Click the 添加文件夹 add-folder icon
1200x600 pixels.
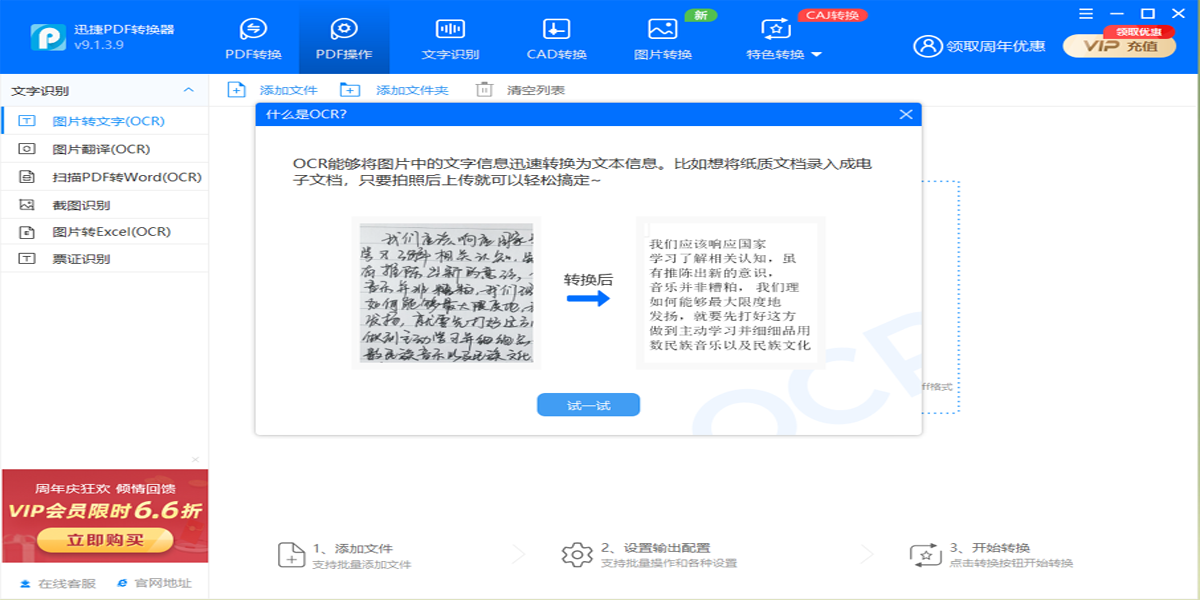coord(349,89)
